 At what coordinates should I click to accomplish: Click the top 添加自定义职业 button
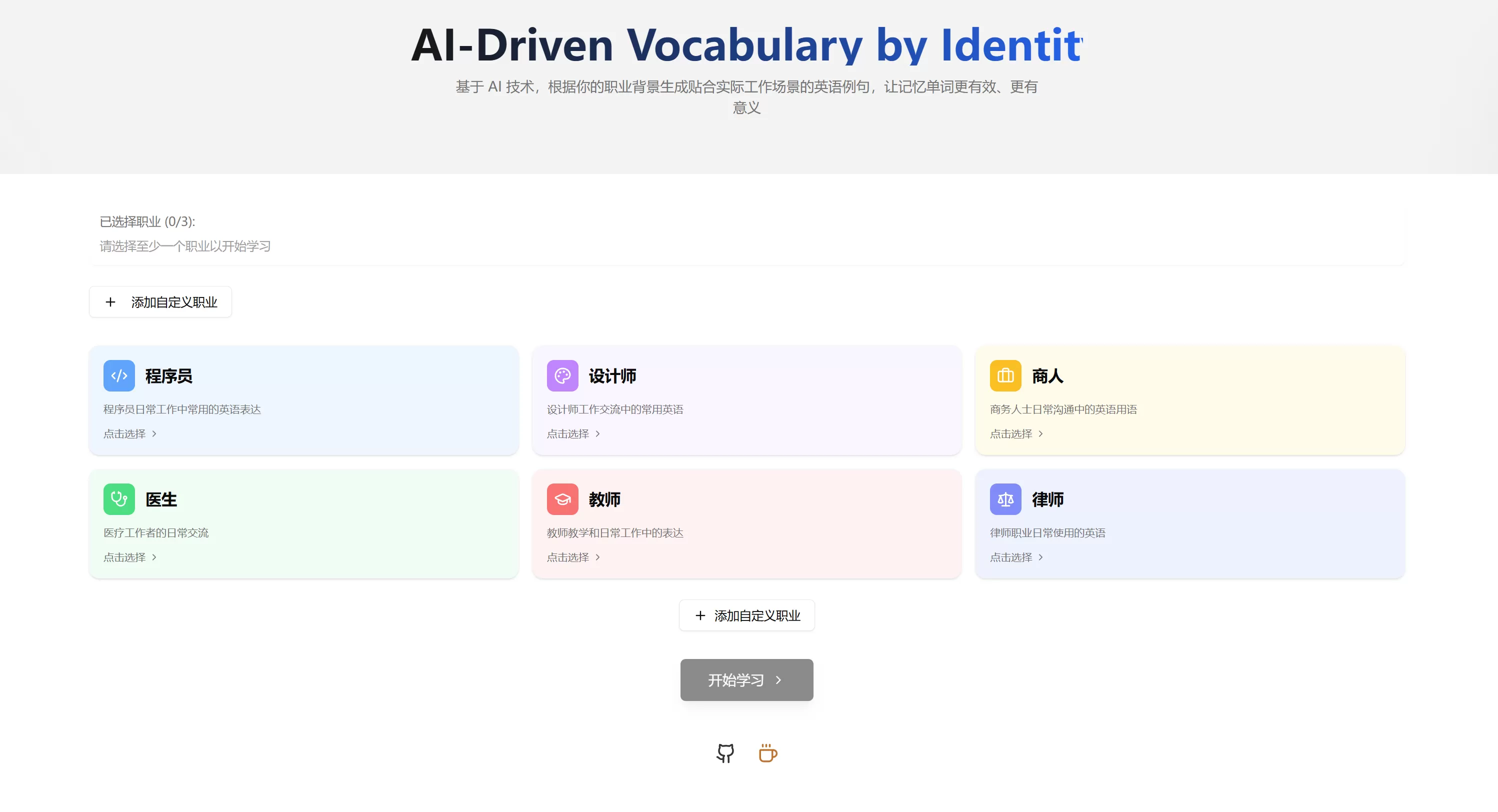pyautogui.click(x=160, y=302)
